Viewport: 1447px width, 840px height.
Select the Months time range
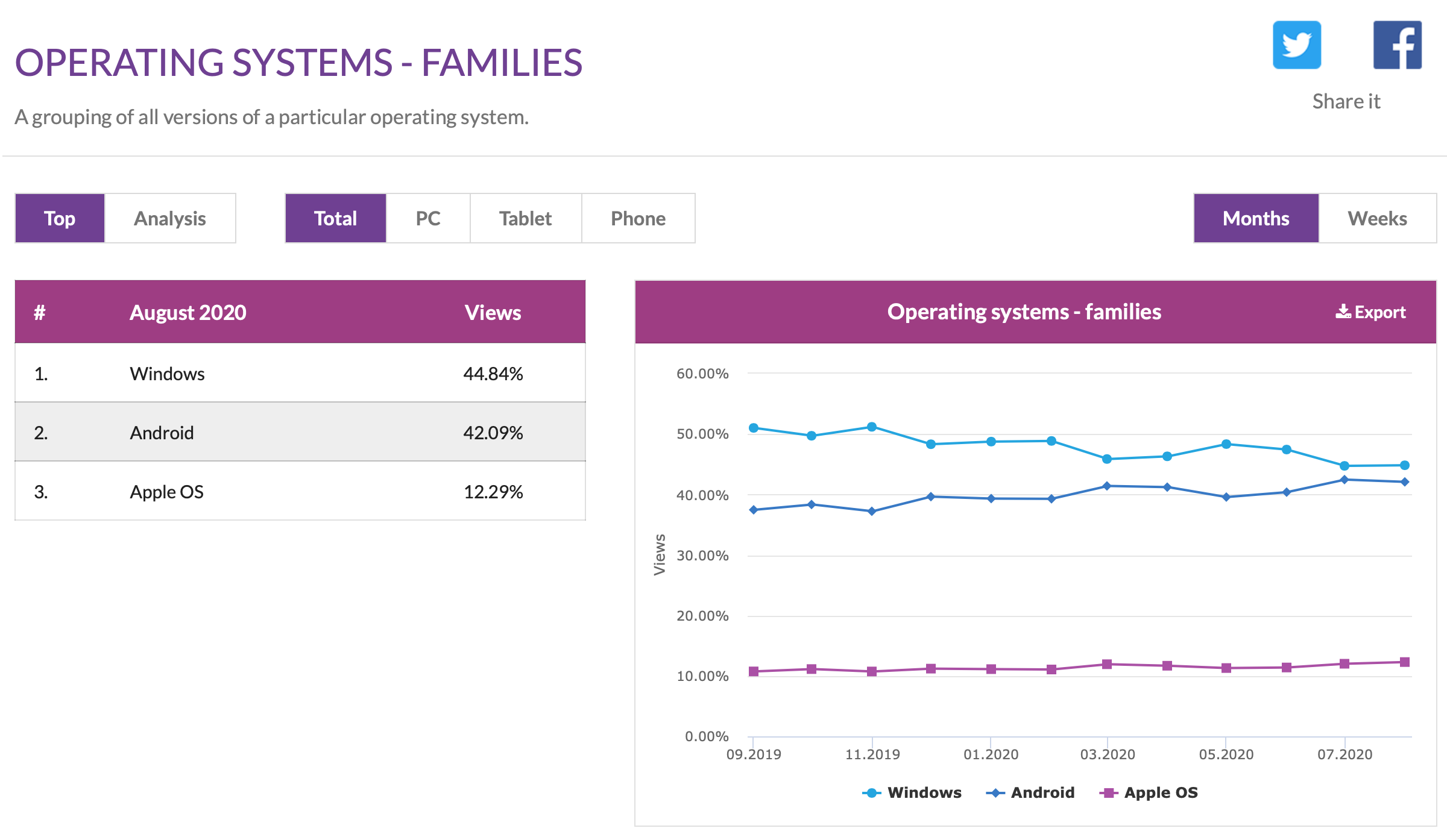click(1256, 218)
